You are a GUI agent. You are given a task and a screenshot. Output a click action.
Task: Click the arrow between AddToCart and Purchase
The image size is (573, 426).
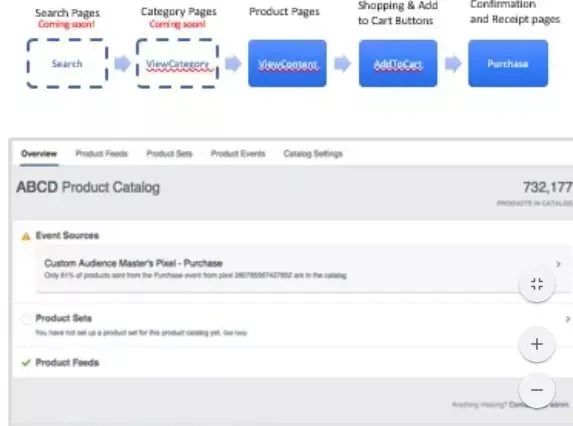pos(453,63)
